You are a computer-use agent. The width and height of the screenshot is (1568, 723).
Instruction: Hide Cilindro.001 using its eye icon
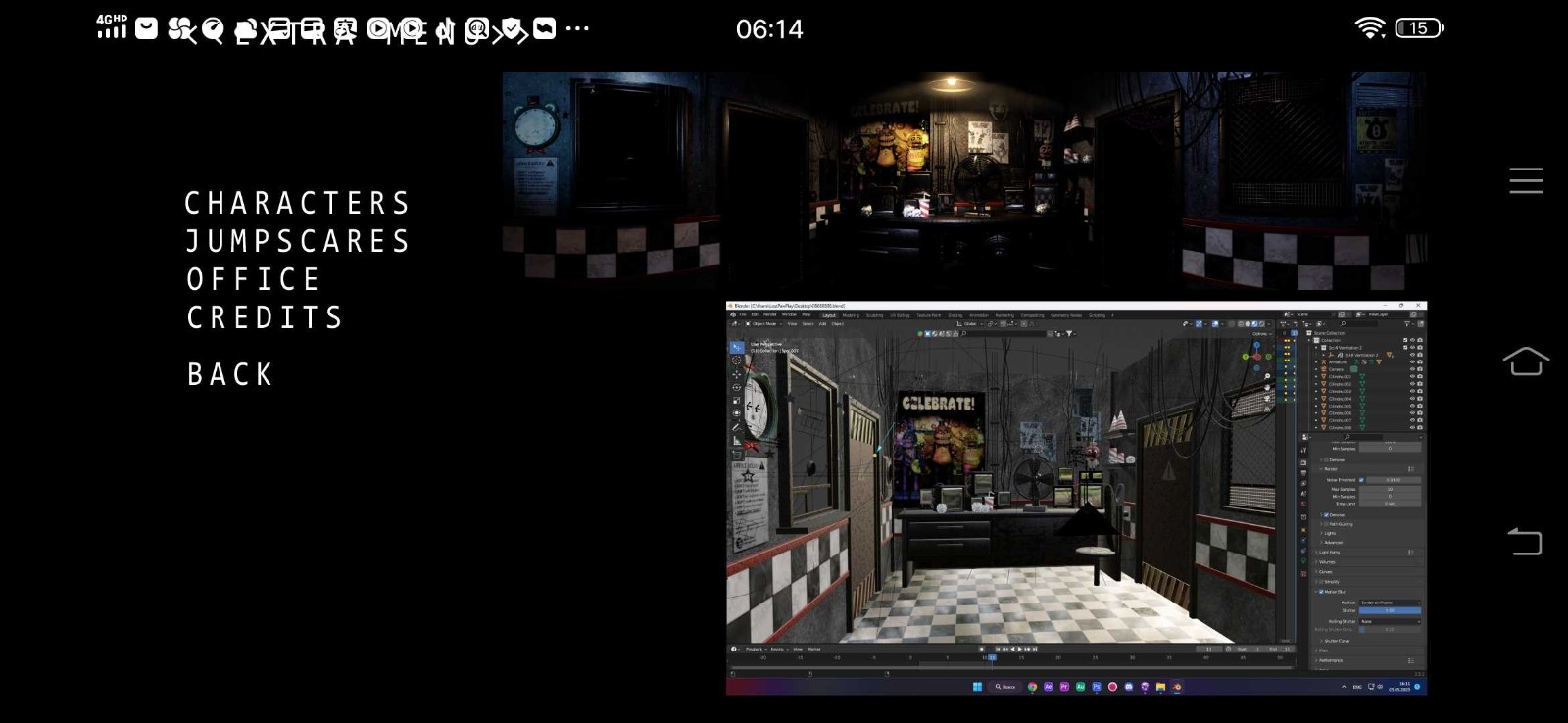coord(1412,376)
